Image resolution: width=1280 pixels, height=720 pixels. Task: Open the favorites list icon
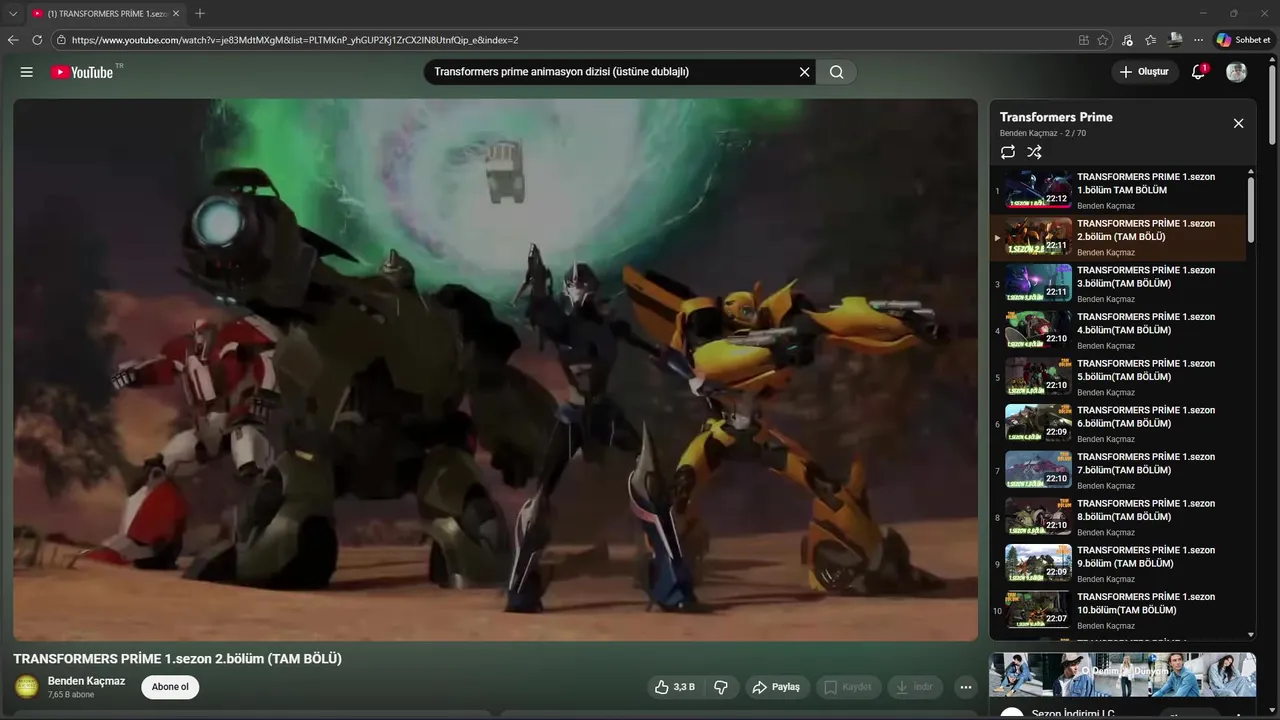(x=1151, y=40)
